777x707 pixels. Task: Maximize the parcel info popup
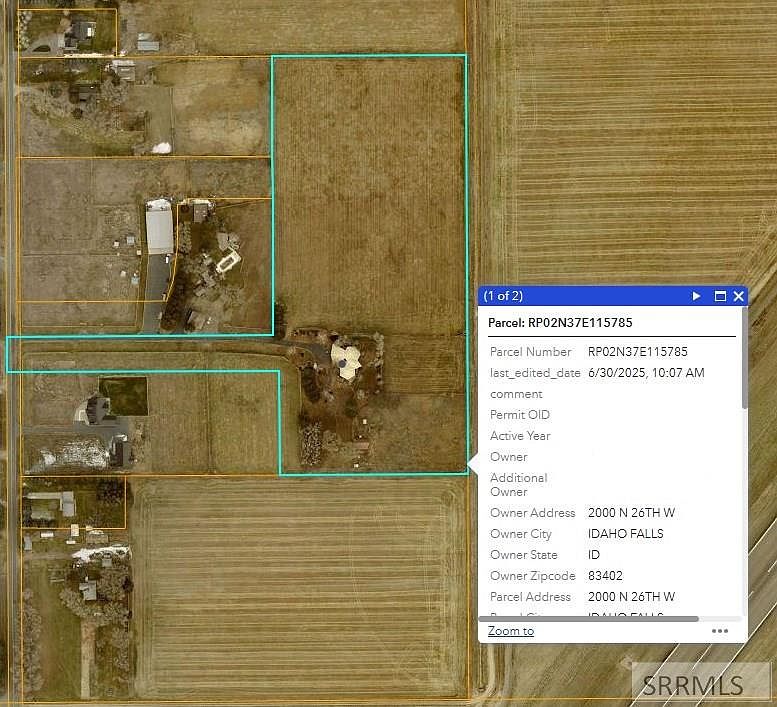[x=719, y=296]
